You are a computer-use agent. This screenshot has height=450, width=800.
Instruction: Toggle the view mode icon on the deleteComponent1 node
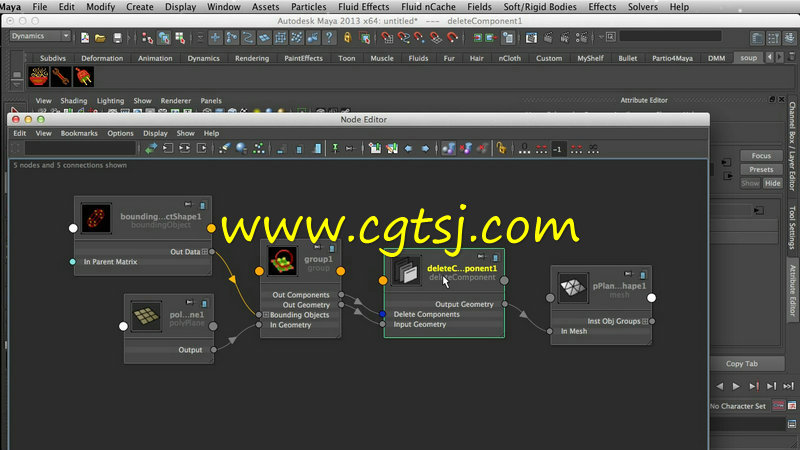tap(495, 258)
